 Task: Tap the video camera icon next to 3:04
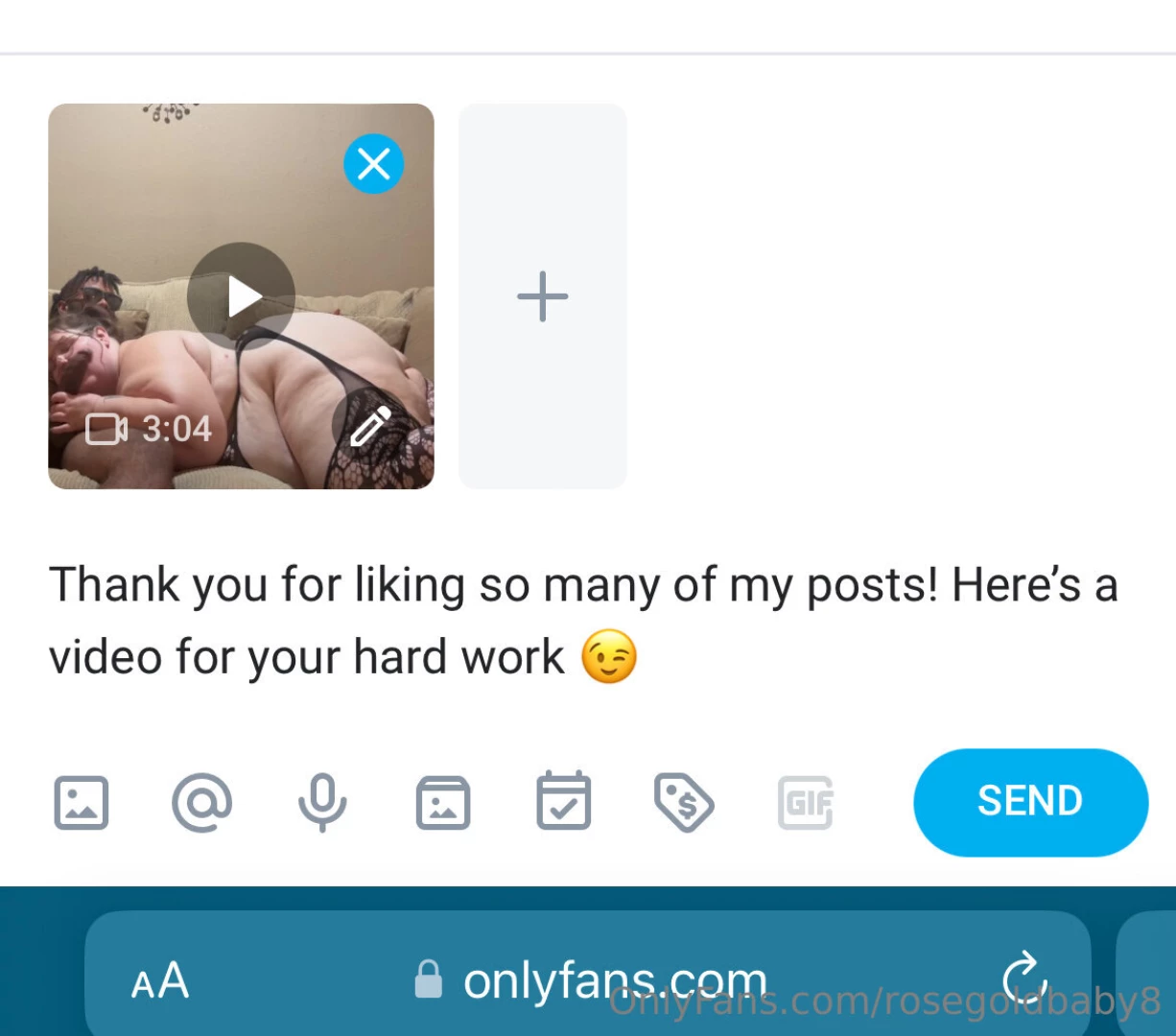[106, 429]
